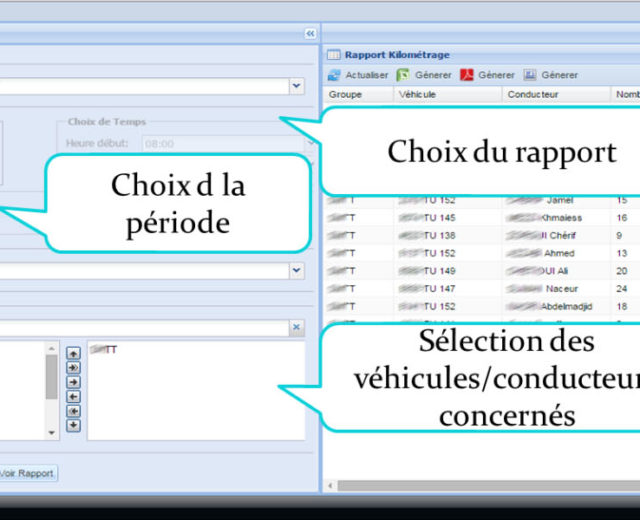Click the move-to-bottom arrow button
Viewport: 640px width, 520px height.
(74, 425)
